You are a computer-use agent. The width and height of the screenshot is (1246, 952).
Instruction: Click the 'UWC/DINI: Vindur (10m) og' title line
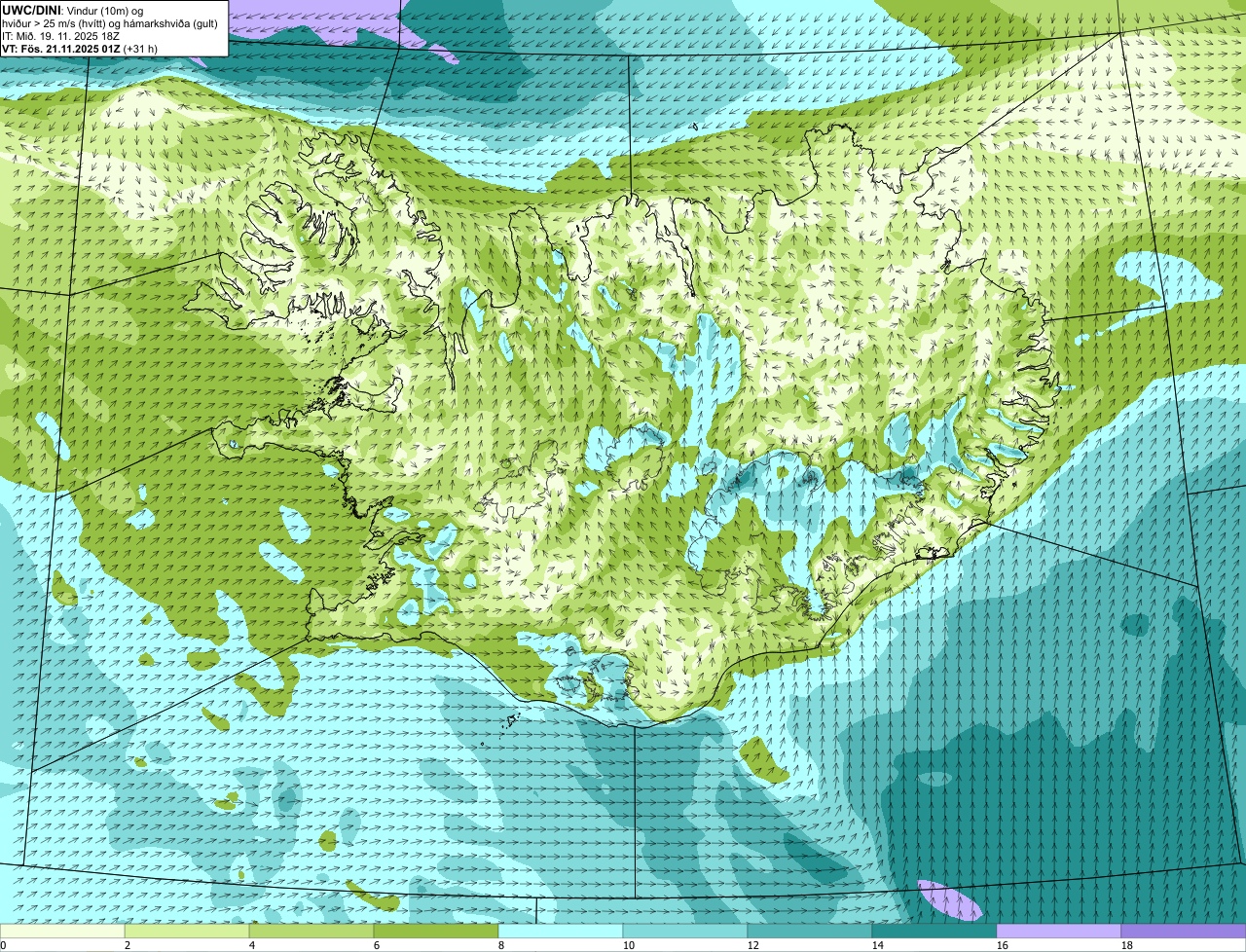[x=72, y=10]
